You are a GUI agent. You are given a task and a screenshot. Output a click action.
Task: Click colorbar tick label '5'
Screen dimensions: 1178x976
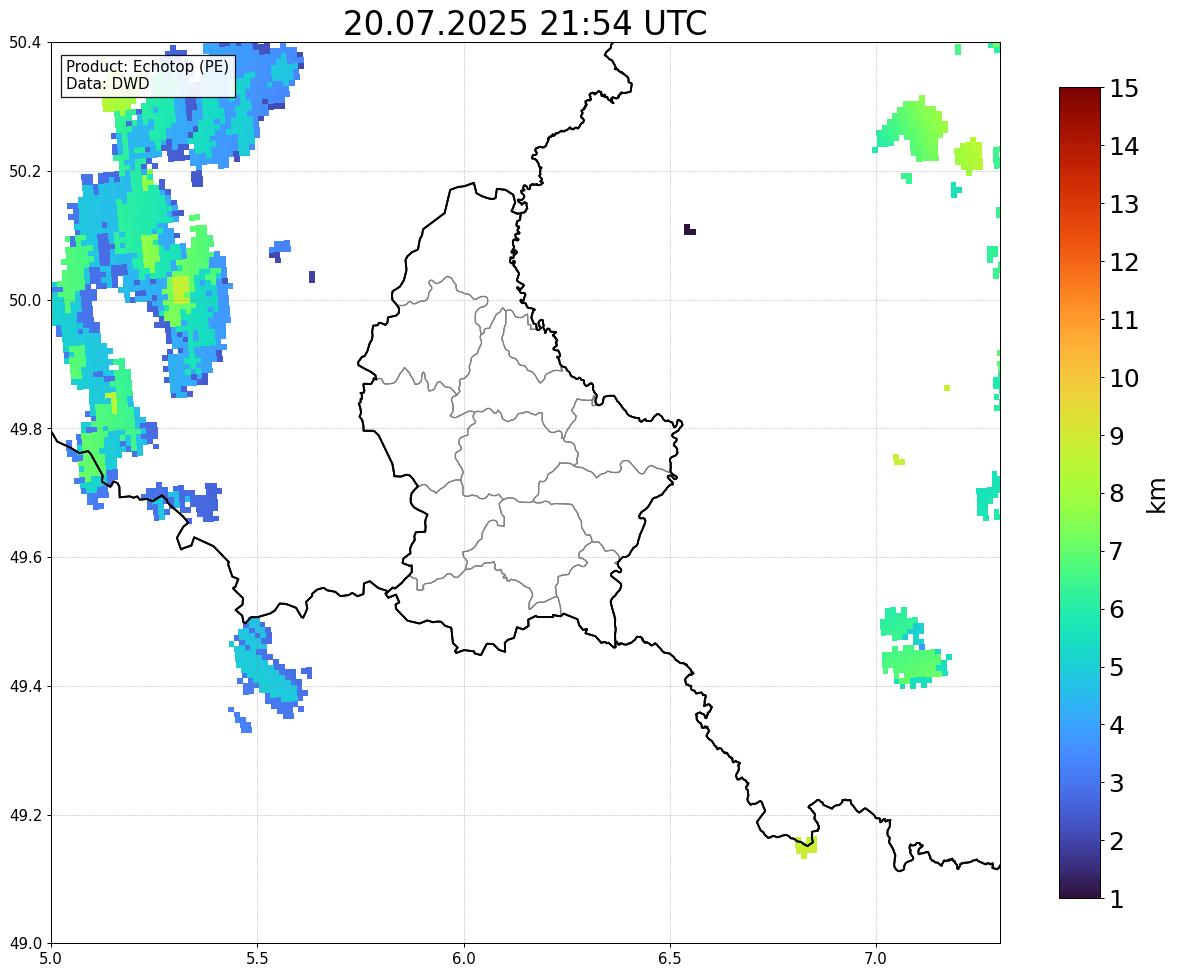[x=1117, y=667]
